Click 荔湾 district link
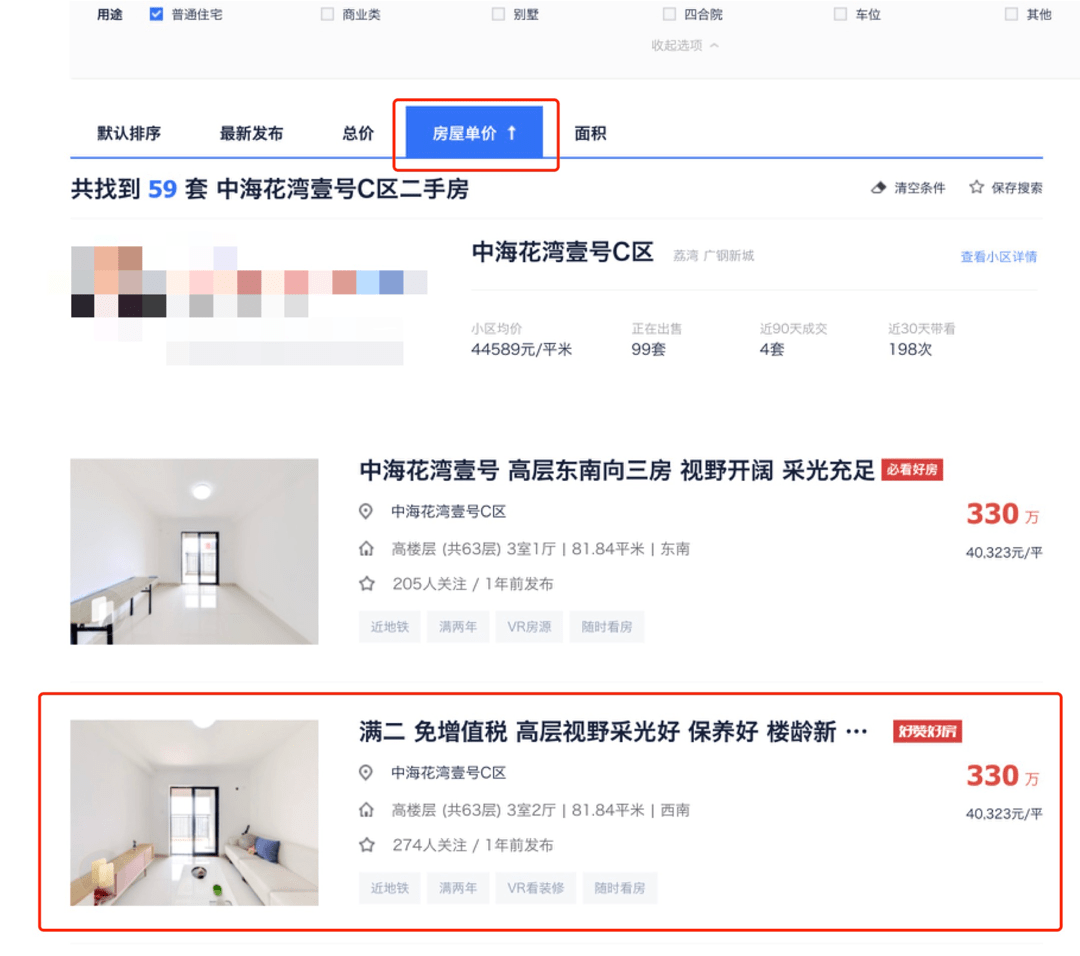 (x=686, y=256)
